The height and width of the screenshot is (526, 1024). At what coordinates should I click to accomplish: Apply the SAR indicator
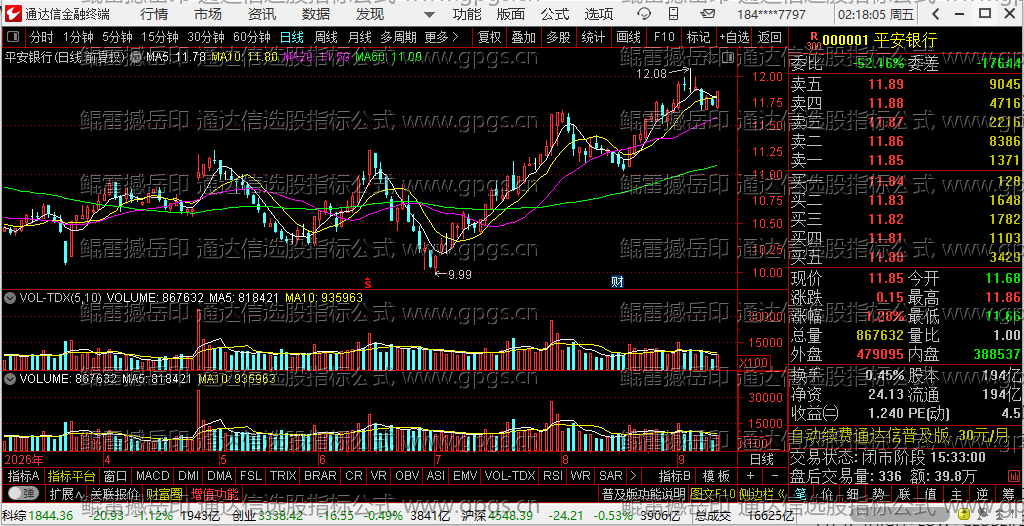611,476
